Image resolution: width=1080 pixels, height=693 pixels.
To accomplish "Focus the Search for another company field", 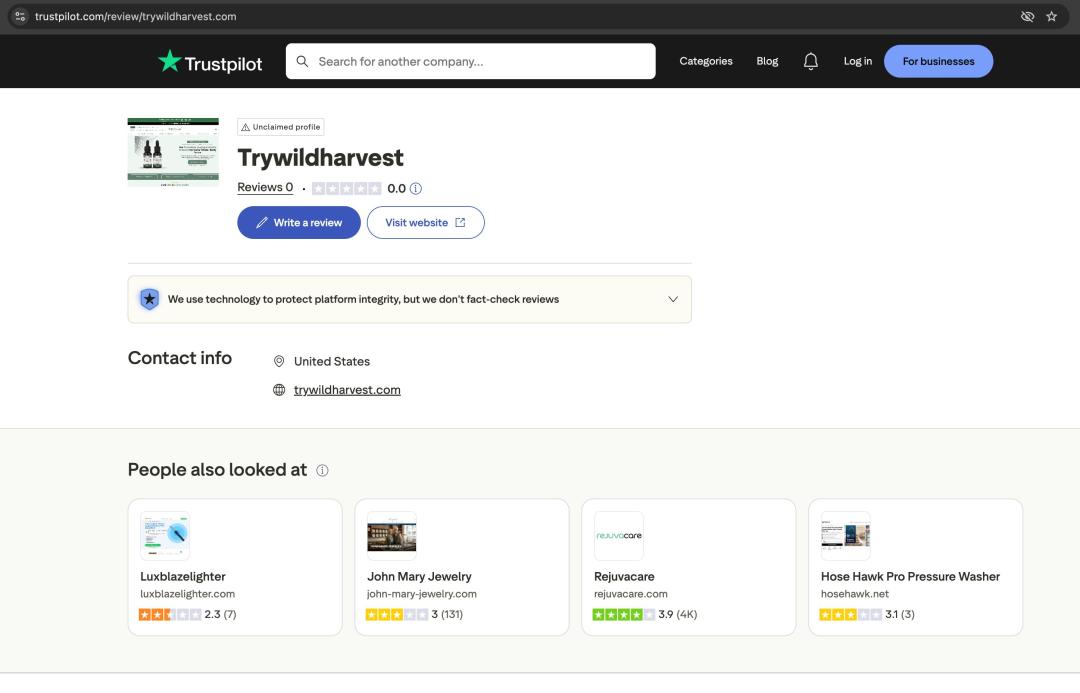I will [x=470, y=61].
